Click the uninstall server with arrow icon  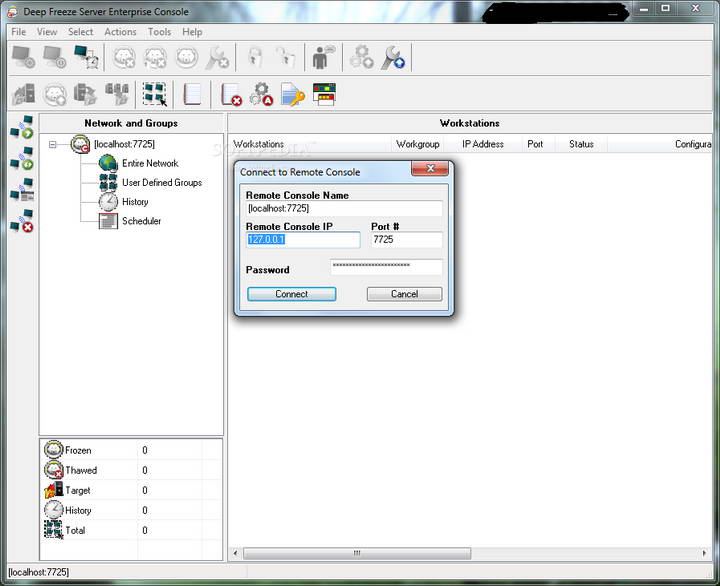85,94
